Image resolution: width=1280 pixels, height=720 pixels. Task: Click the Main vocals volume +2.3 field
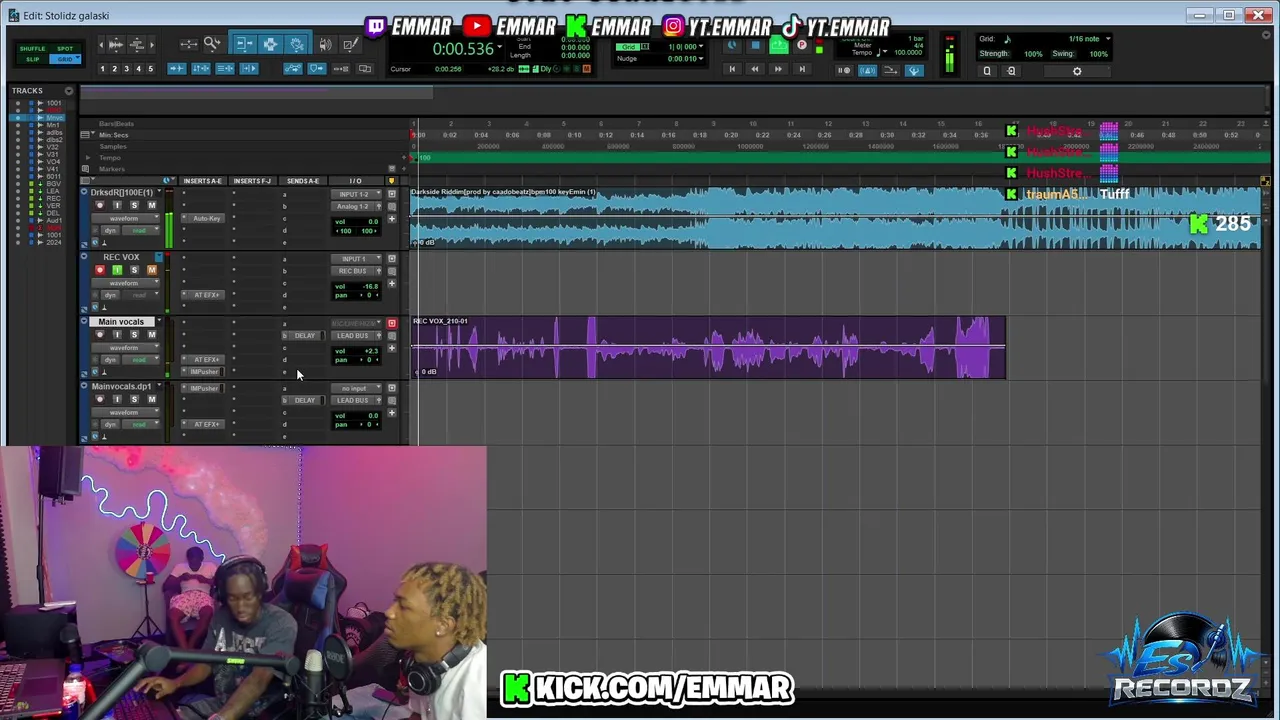pos(371,351)
